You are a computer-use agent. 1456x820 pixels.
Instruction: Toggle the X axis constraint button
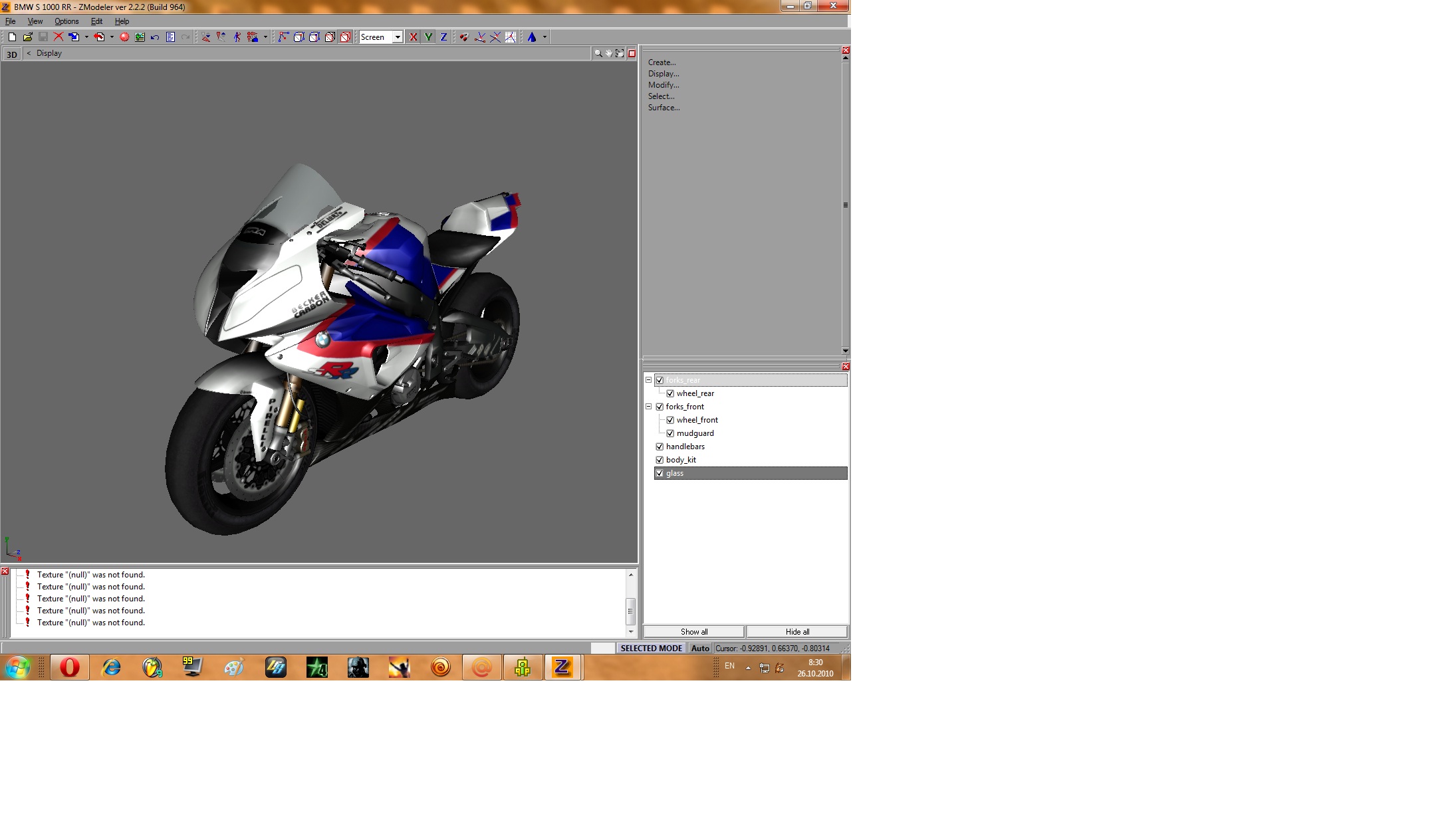pyautogui.click(x=414, y=37)
